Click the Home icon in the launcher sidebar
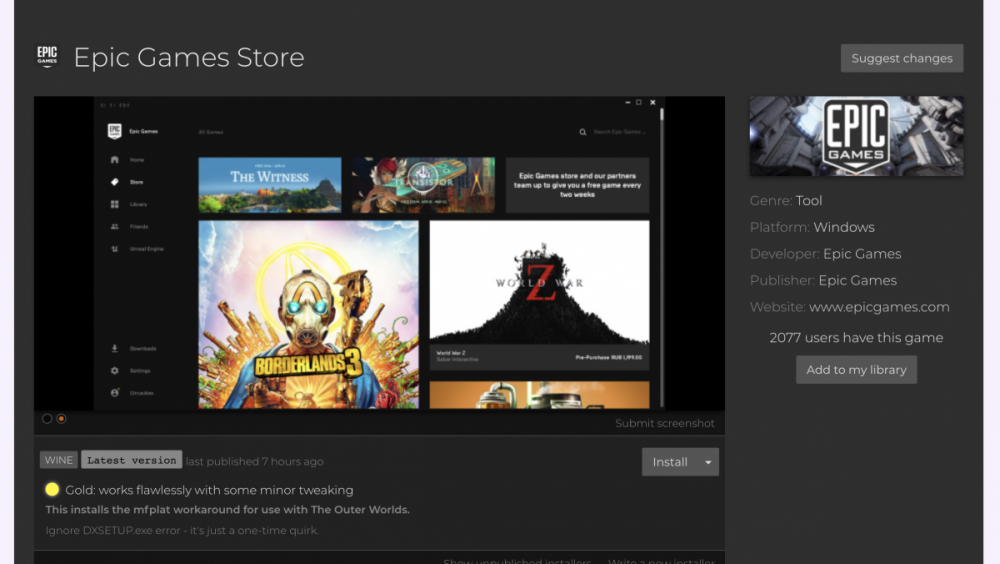 115,160
